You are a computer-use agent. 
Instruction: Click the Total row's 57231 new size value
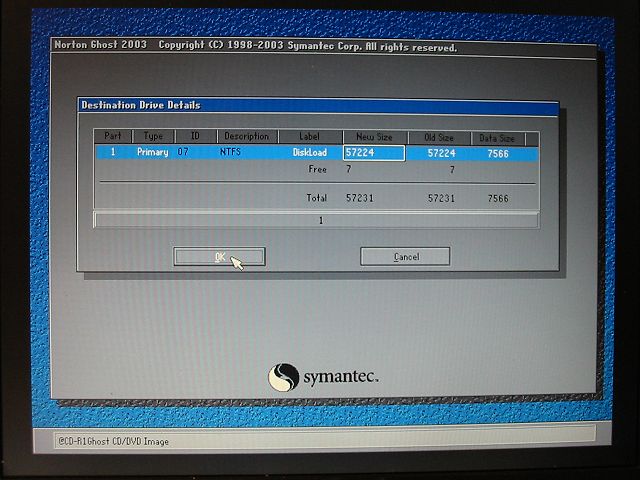[360, 199]
